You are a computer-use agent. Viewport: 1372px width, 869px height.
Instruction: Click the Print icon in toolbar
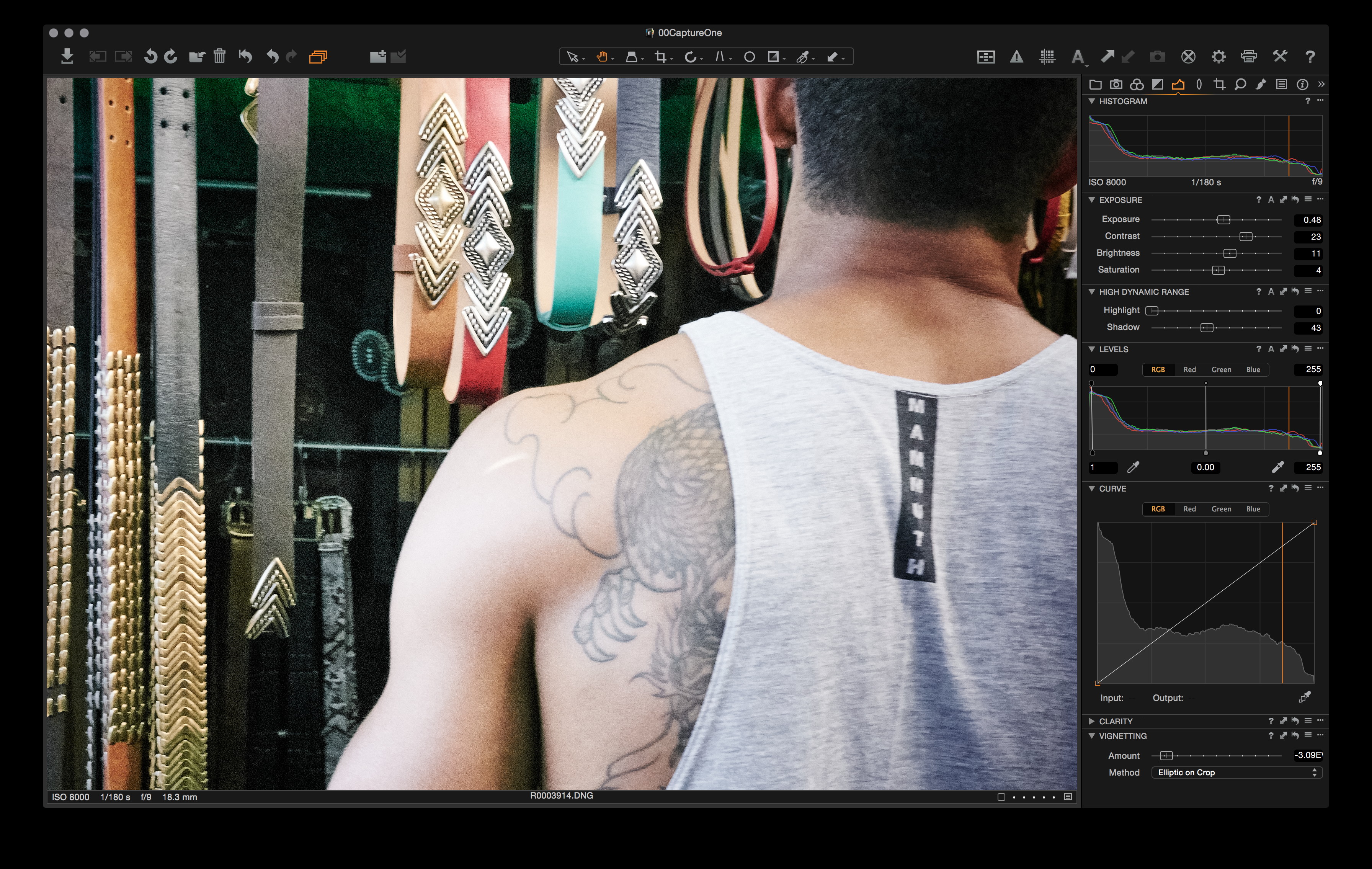1248,56
